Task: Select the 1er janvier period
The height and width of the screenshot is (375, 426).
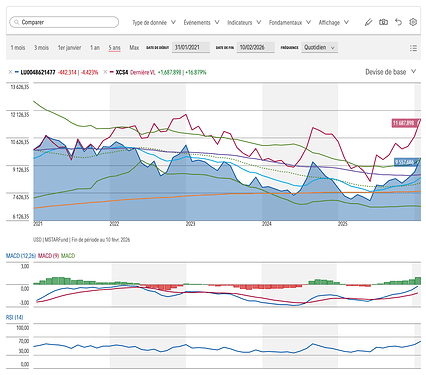Action: 69,48
